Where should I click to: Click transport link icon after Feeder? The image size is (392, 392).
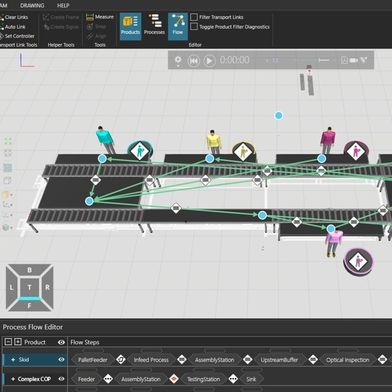point(108,379)
